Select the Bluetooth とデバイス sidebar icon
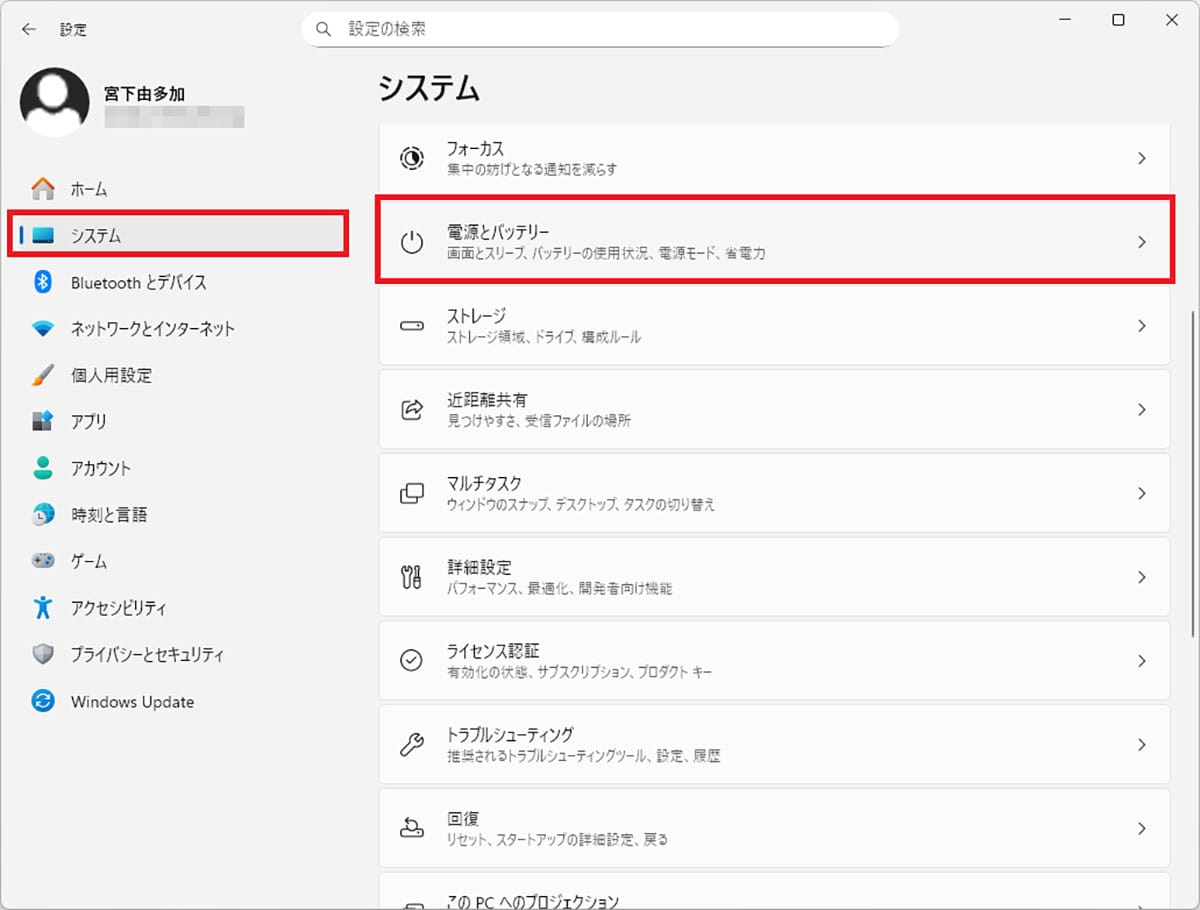Image resolution: width=1200 pixels, height=910 pixels. click(x=44, y=282)
